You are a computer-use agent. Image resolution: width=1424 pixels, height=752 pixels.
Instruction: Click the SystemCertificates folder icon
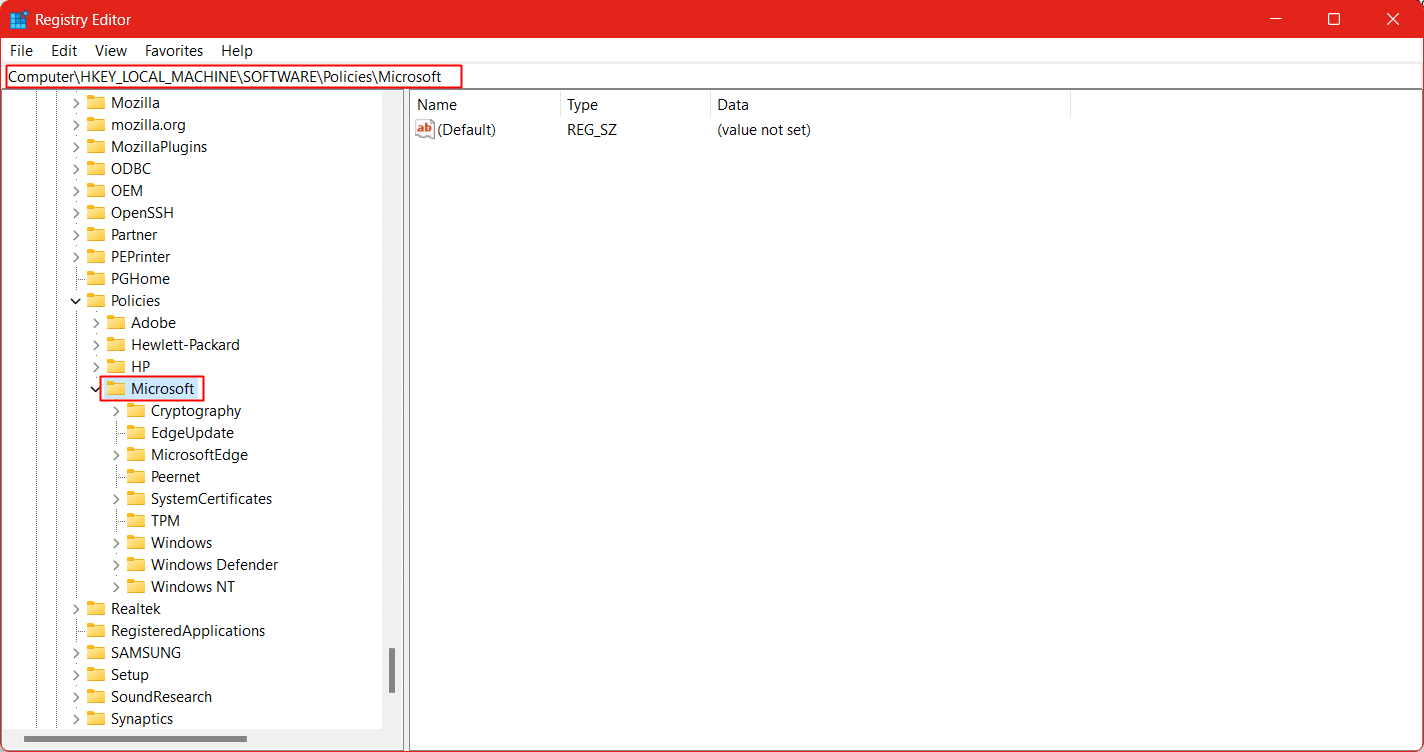(136, 499)
